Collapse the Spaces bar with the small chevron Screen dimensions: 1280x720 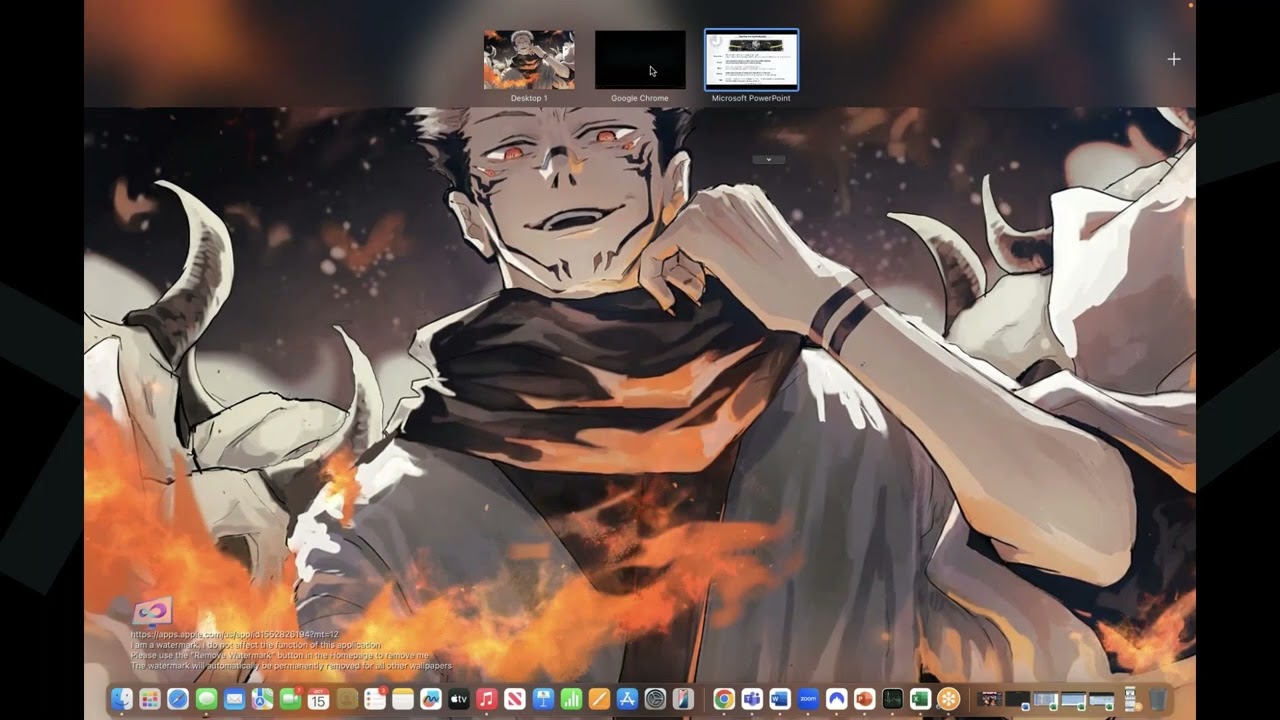(768, 159)
